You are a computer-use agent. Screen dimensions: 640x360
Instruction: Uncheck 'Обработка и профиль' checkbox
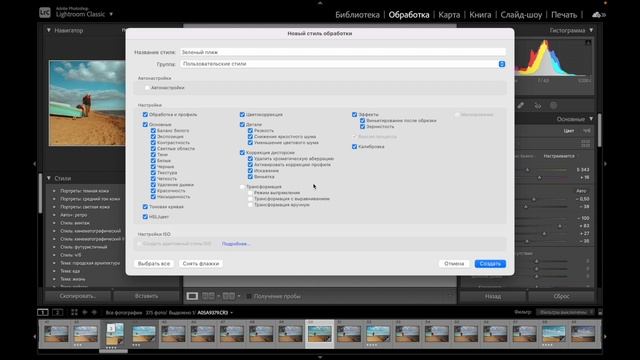145,115
